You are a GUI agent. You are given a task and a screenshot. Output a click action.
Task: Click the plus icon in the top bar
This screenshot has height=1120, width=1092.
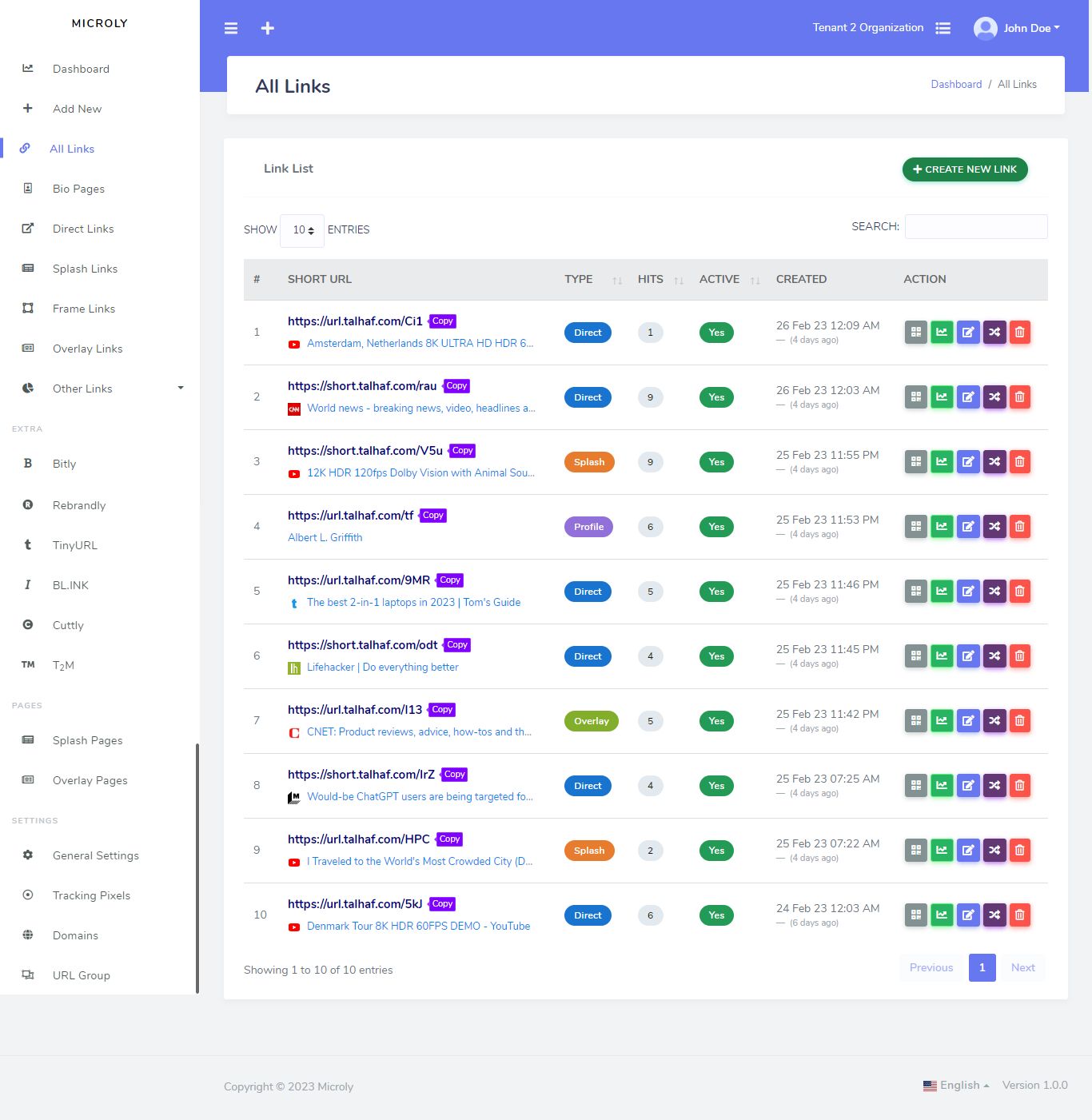click(268, 28)
